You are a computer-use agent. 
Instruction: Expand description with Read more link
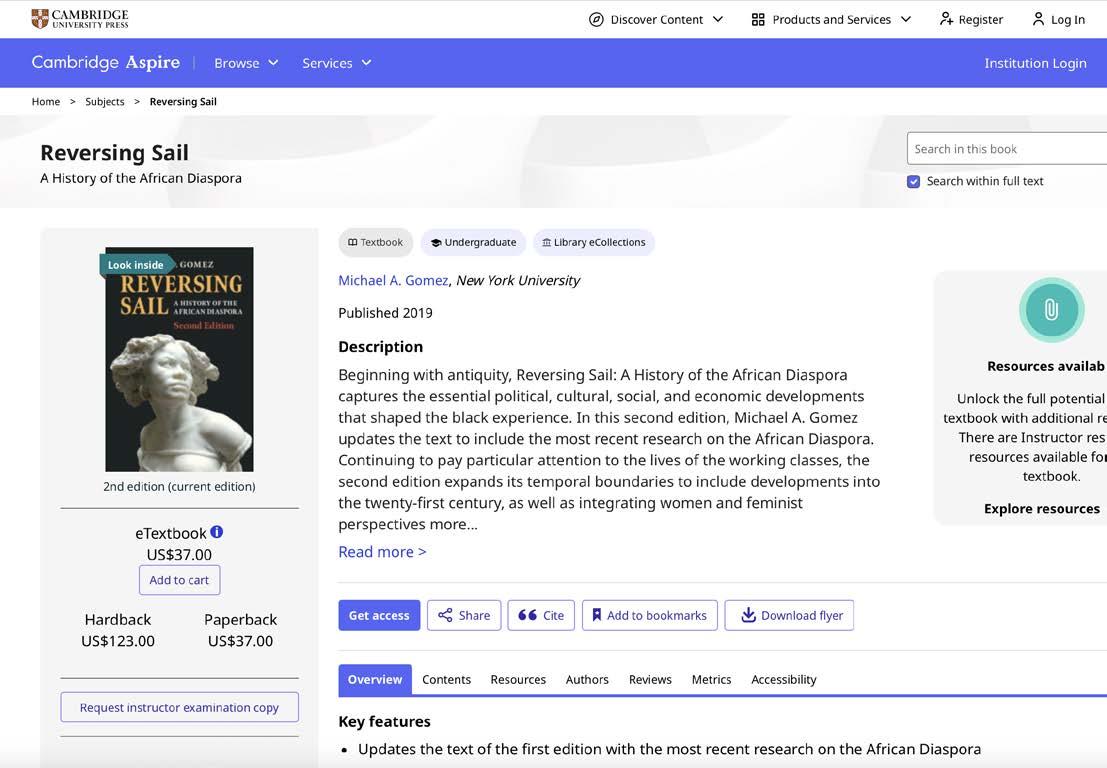coord(382,552)
